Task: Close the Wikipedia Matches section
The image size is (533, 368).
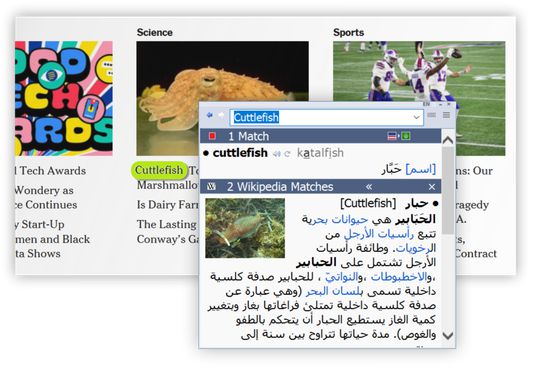Action: pos(432,187)
